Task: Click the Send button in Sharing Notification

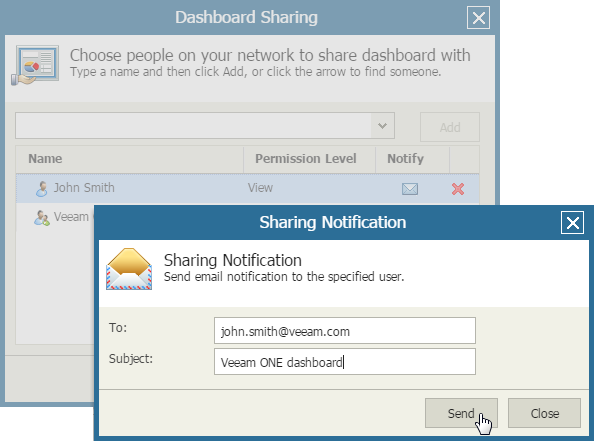Action: [x=461, y=413]
